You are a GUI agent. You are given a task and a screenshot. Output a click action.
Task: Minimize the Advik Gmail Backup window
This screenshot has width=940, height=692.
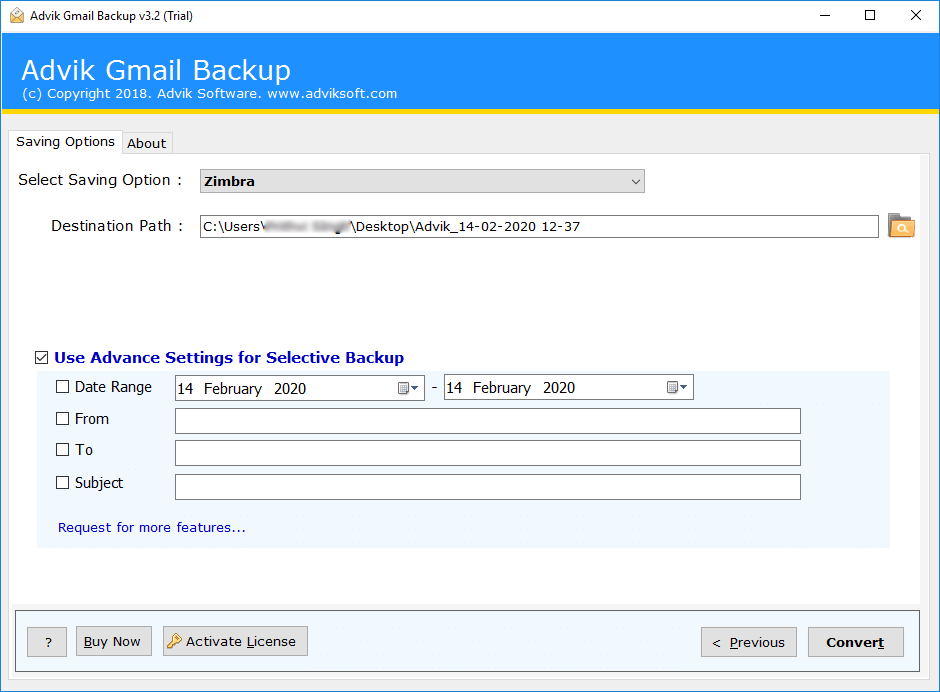pyautogui.click(x=825, y=16)
